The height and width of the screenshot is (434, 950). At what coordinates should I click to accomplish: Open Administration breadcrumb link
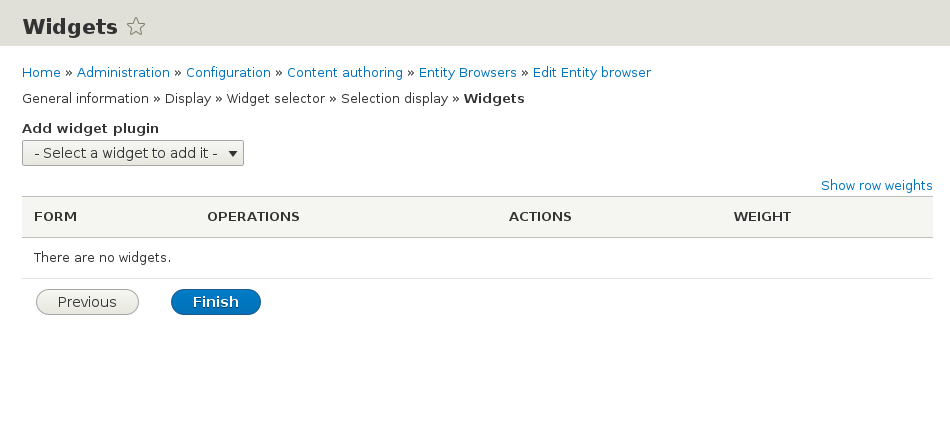click(x=123, y=72)
